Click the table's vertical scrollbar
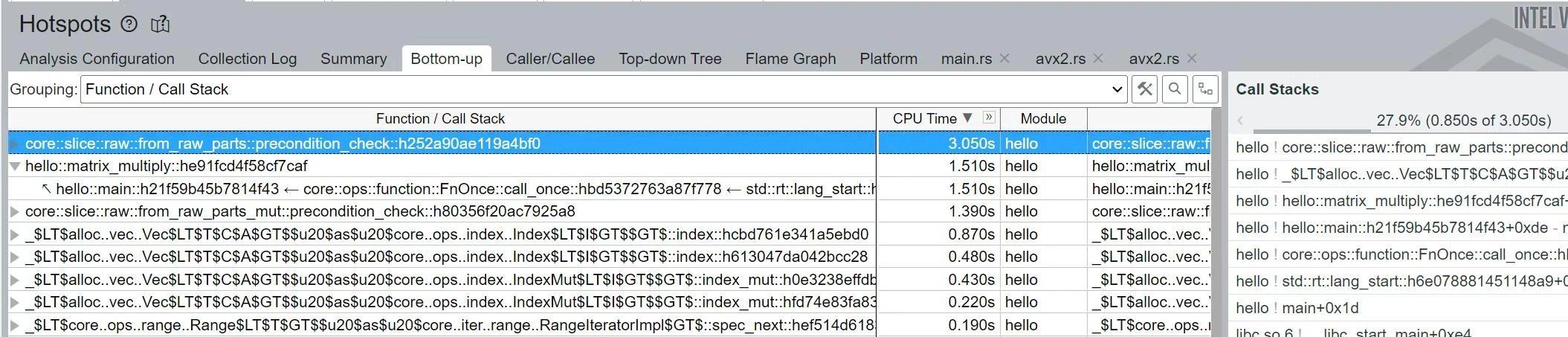1568x337 pixels. point(1216,223)
